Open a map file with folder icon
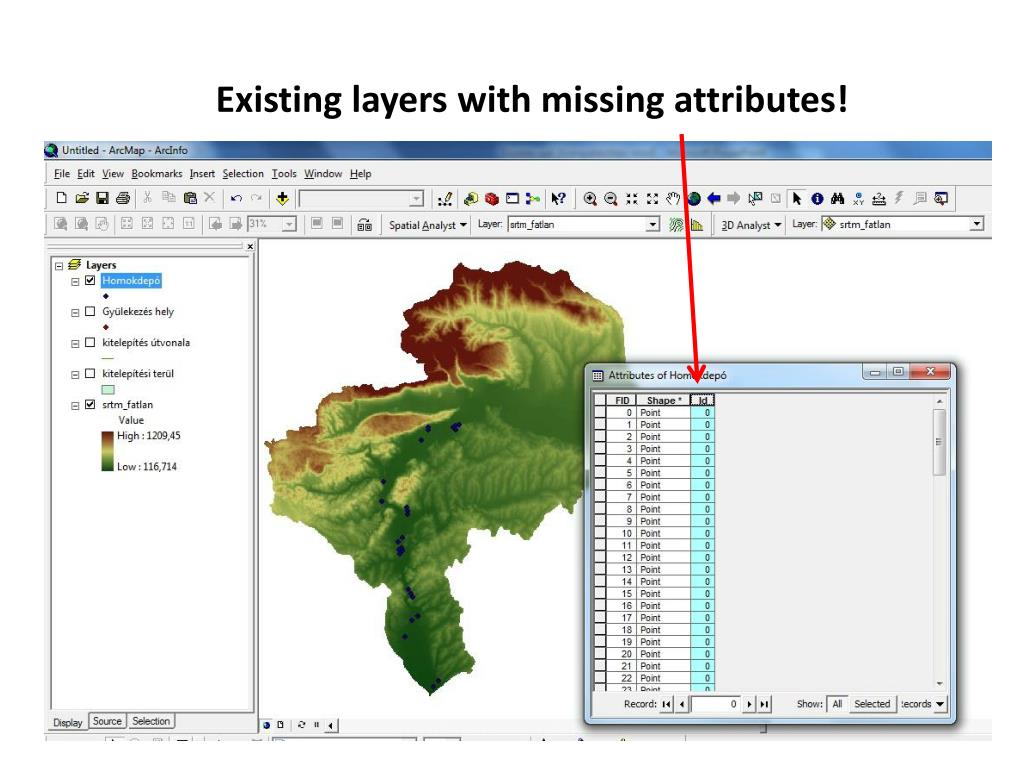Viewport: 1024px width, 768px height. coord(82,198)
